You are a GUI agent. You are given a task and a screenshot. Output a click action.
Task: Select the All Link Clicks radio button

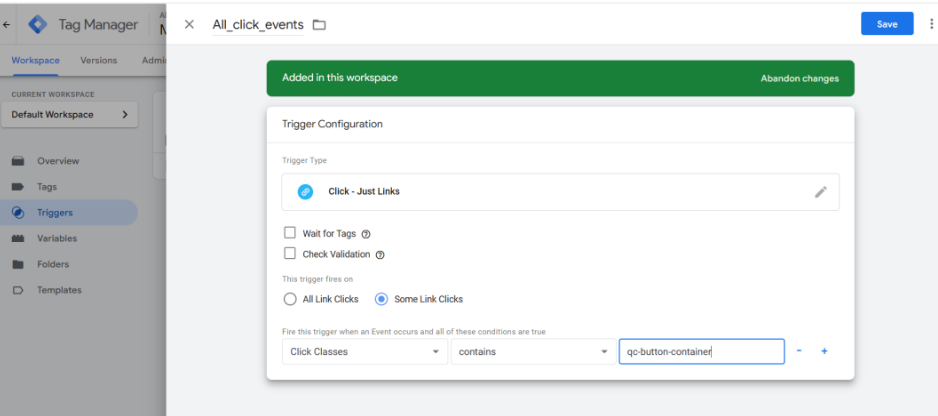pos(290,299)
